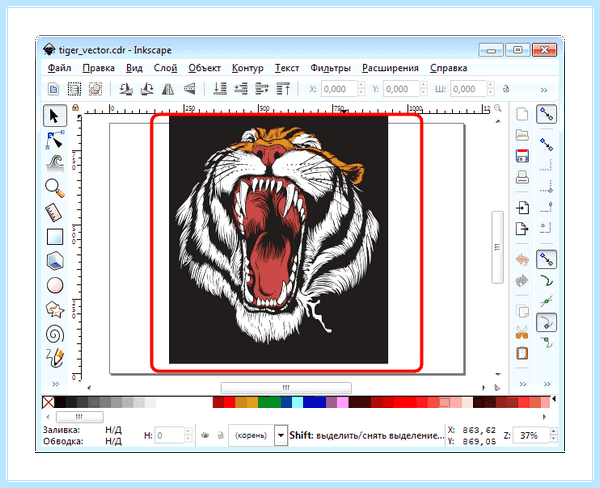Viewport: 600px width, 488px height.
Task: Click the Redo arrow icon
Action: coord(522,281)
